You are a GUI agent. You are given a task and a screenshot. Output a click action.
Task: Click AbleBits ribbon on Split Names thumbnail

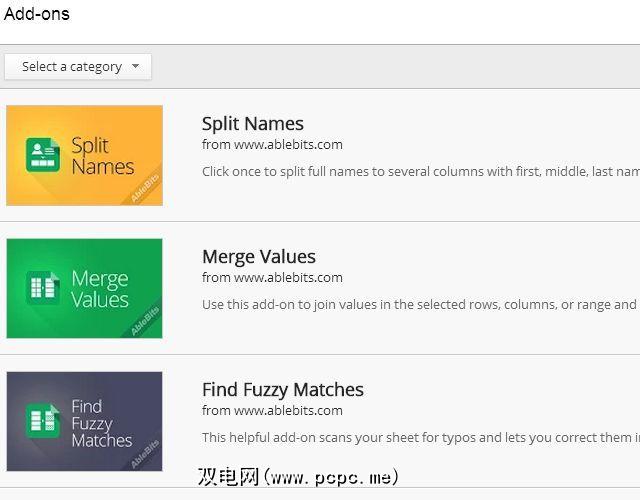(143, 189)
